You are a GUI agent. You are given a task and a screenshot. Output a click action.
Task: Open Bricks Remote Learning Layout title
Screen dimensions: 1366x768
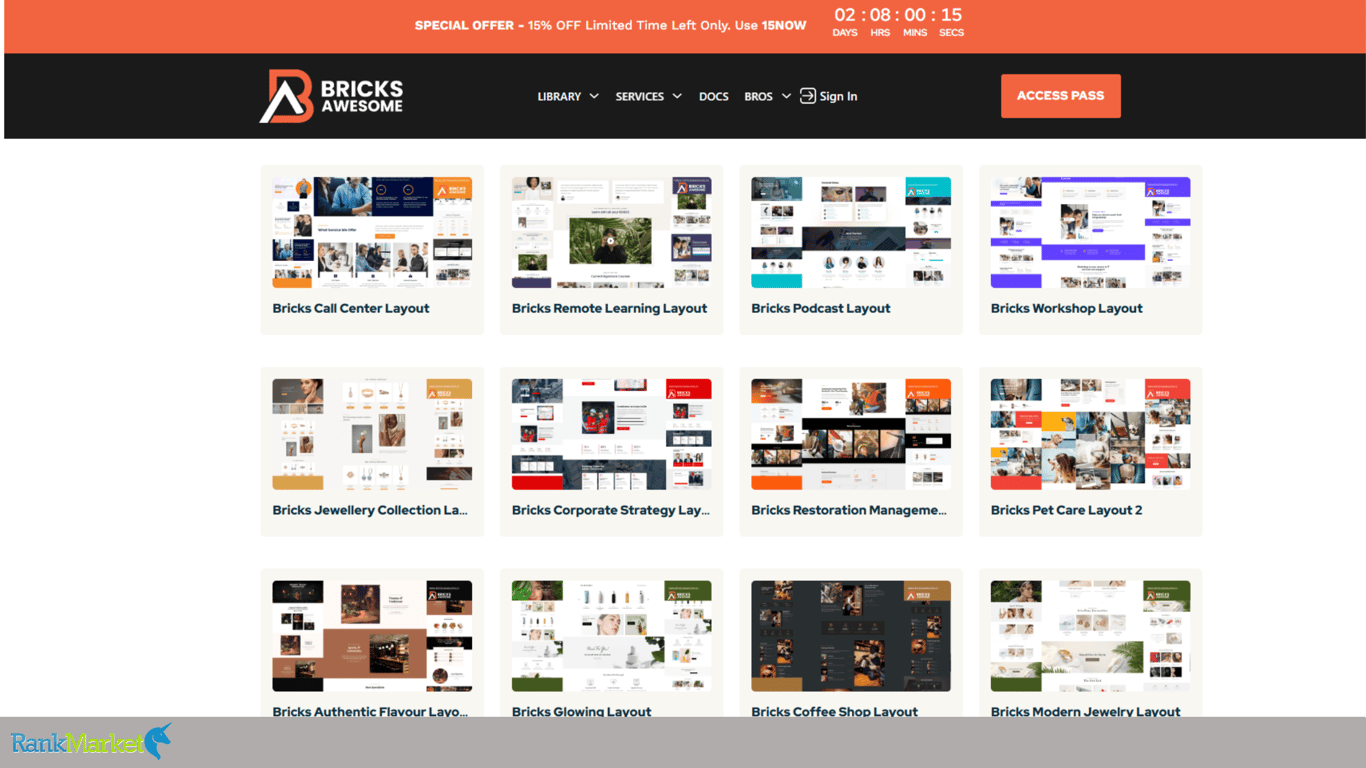609,308
